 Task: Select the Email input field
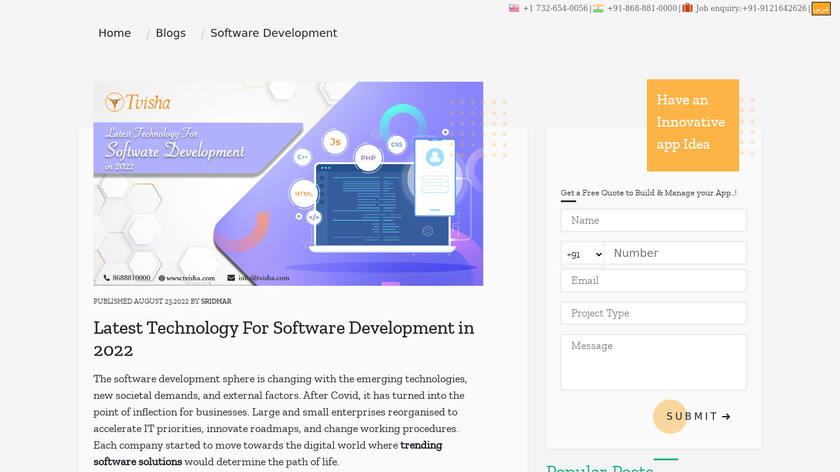click(653, 281)
